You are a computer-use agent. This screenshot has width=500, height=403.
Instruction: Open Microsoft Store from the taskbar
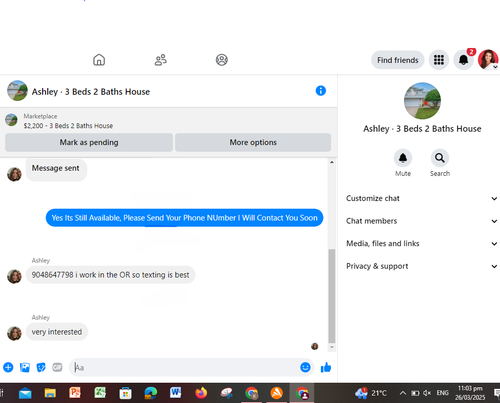(x=125, y=393)
